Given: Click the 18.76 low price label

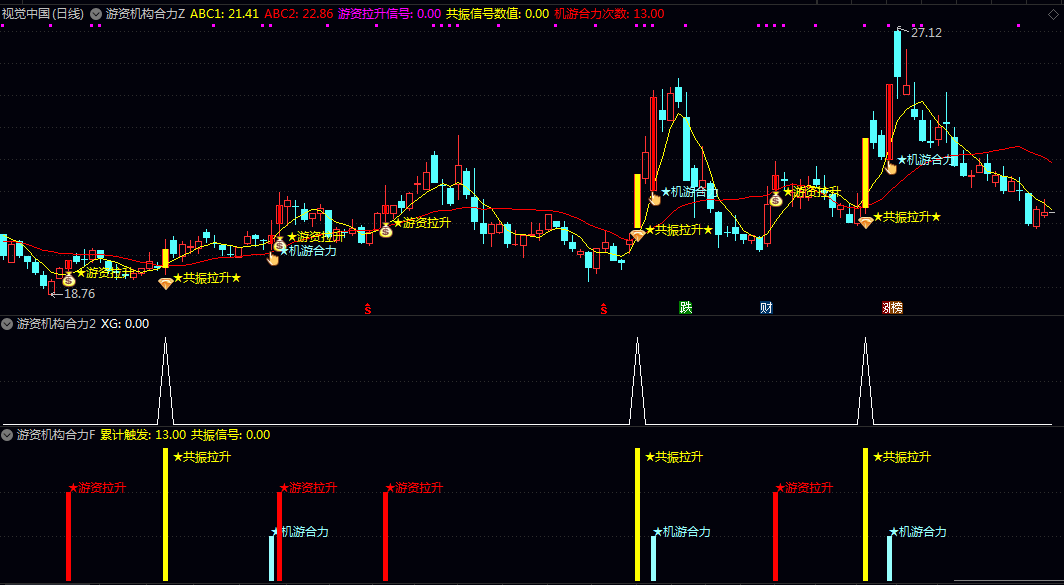Looking at the screenshot, I should (79, 294).
